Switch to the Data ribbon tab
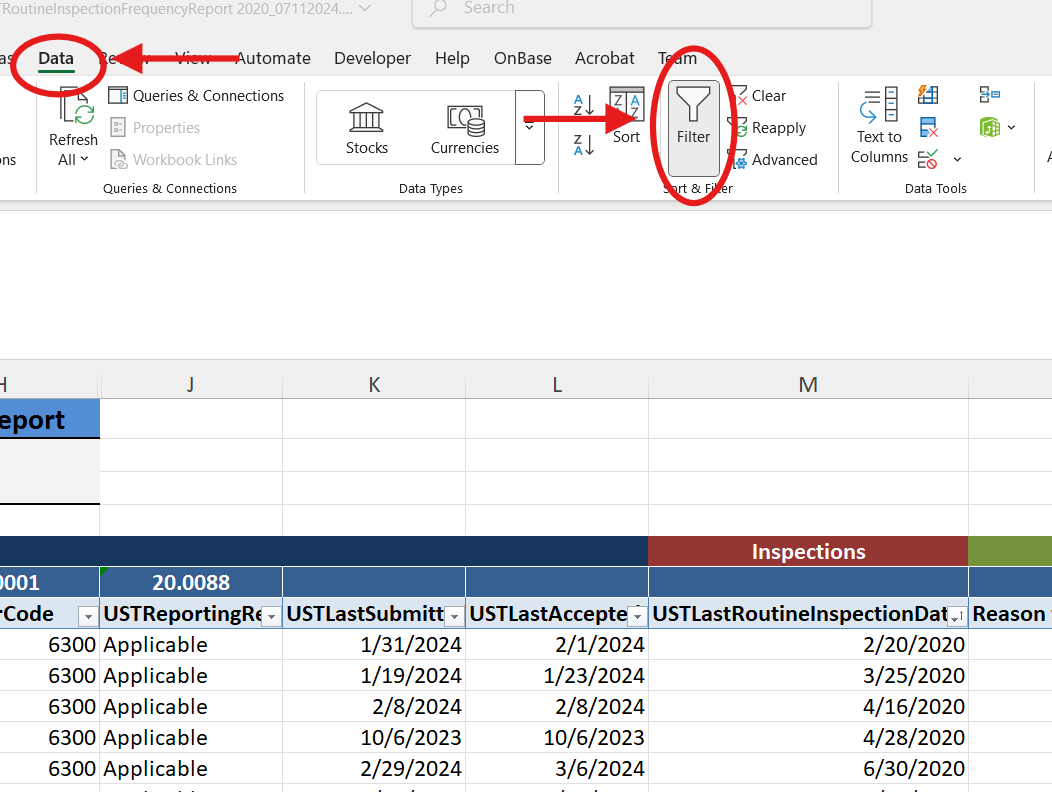Viewport: 1052px width, 792px height. click(x=56, y=58)
